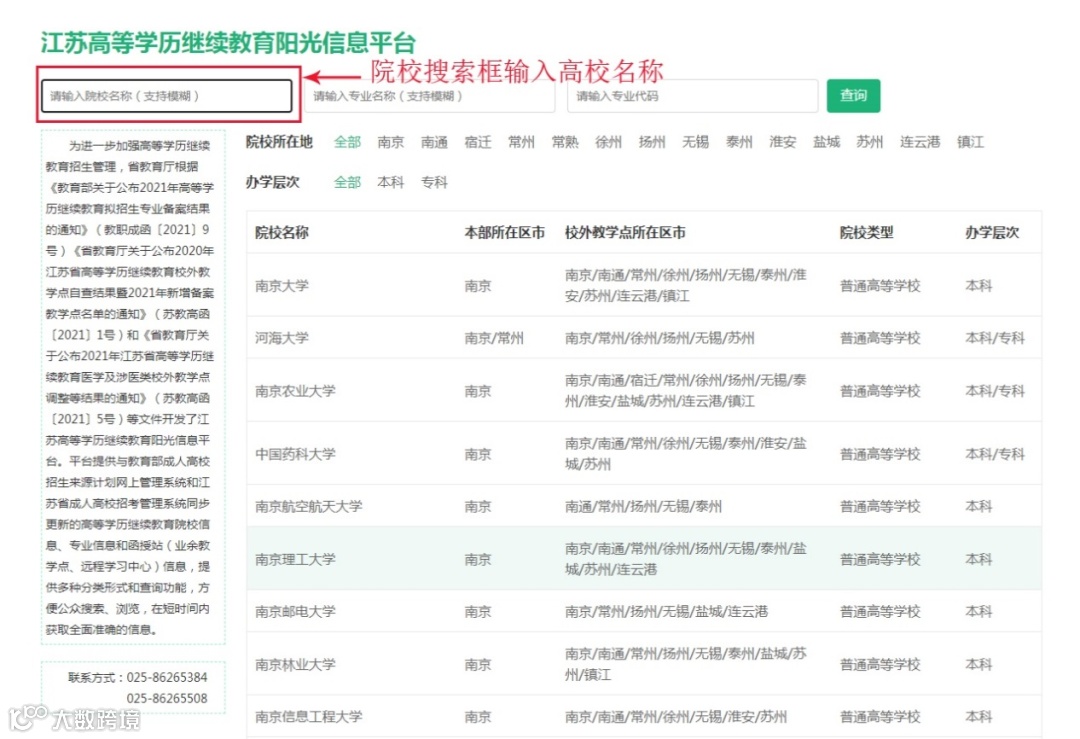Filter location by 徐州
1080x739 pixels.
click(608, 142)
